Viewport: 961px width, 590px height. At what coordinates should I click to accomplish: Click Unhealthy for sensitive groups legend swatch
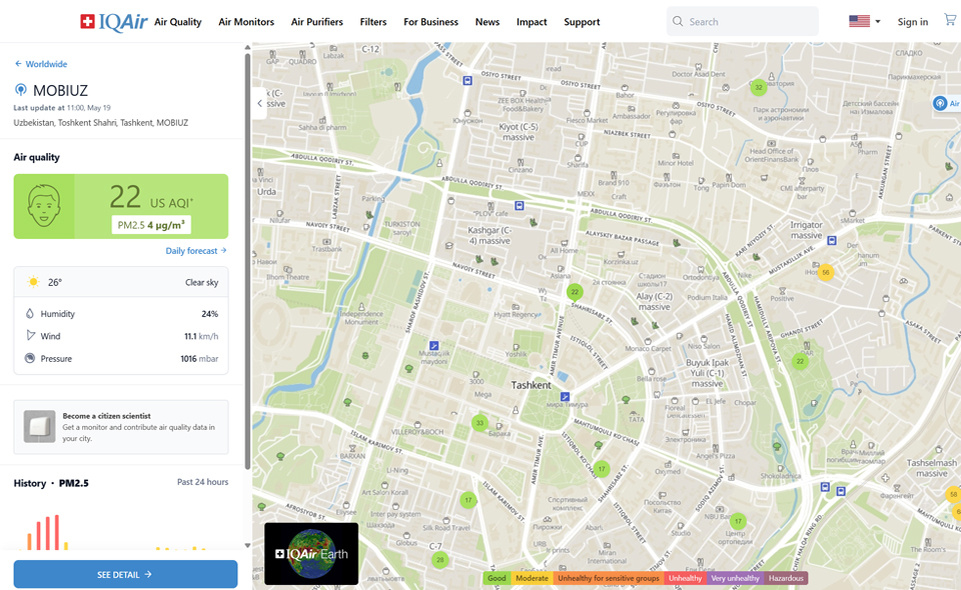coord(608,578)
